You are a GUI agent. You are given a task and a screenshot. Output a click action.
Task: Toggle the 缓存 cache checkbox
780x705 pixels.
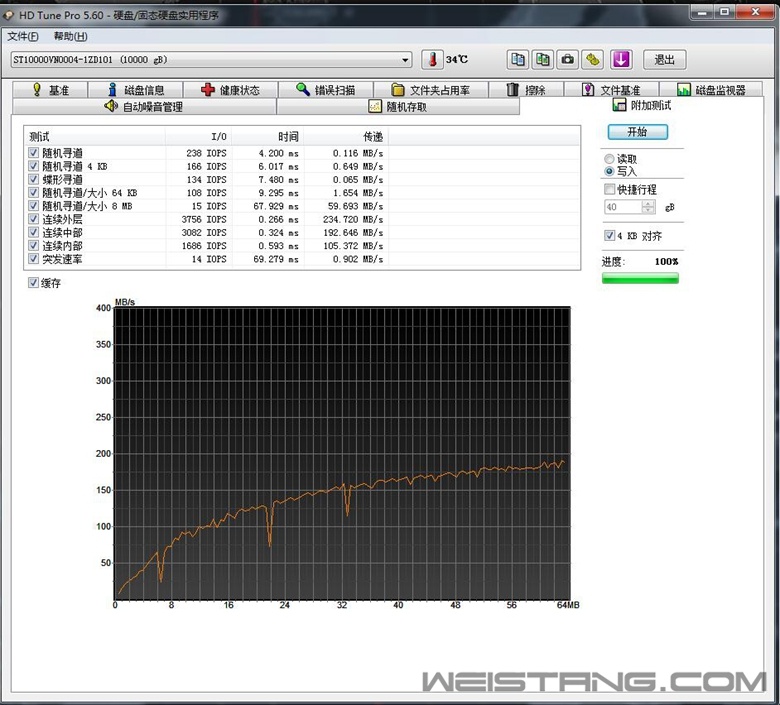coord(33,283)
